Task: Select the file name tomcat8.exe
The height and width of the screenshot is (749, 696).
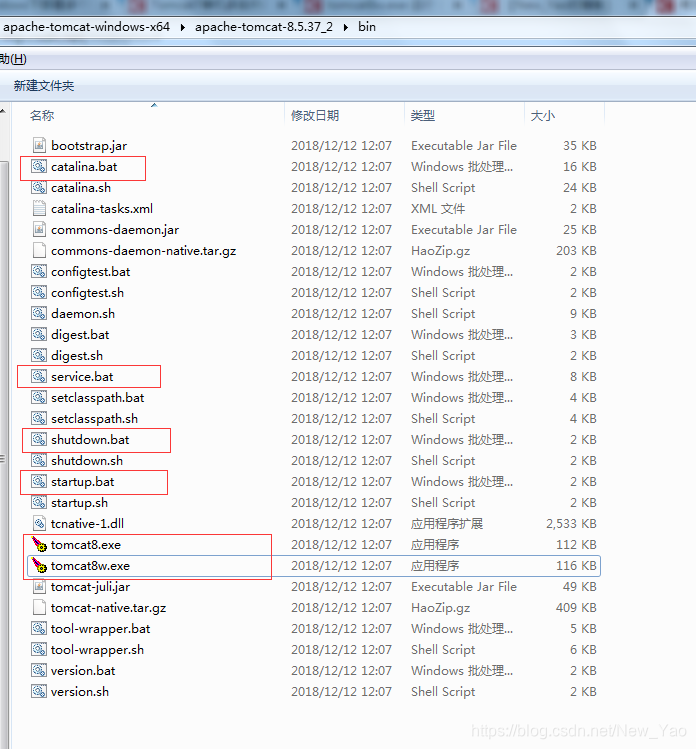Action: point(86,545)
